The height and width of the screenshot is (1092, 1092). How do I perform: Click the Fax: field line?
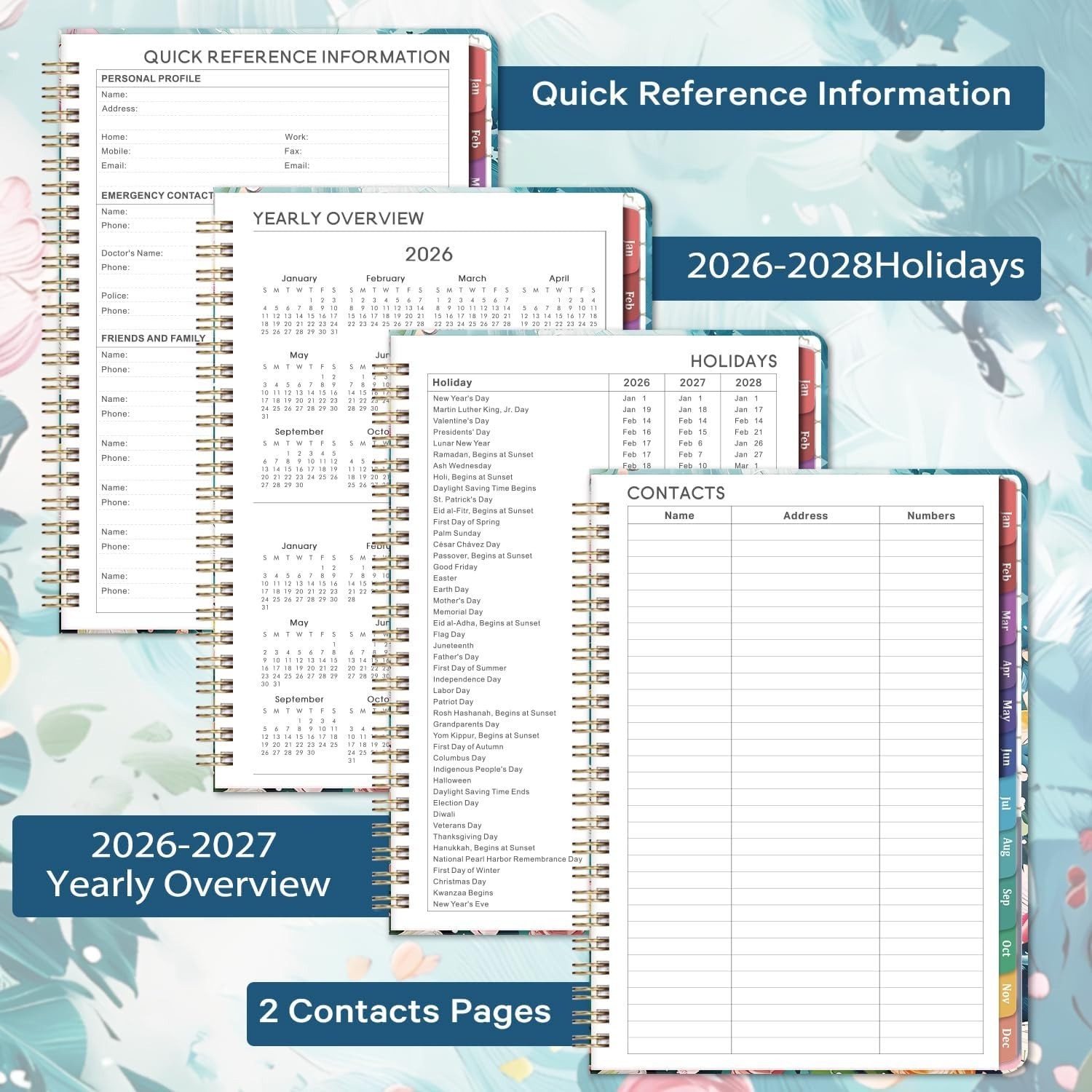365,151
